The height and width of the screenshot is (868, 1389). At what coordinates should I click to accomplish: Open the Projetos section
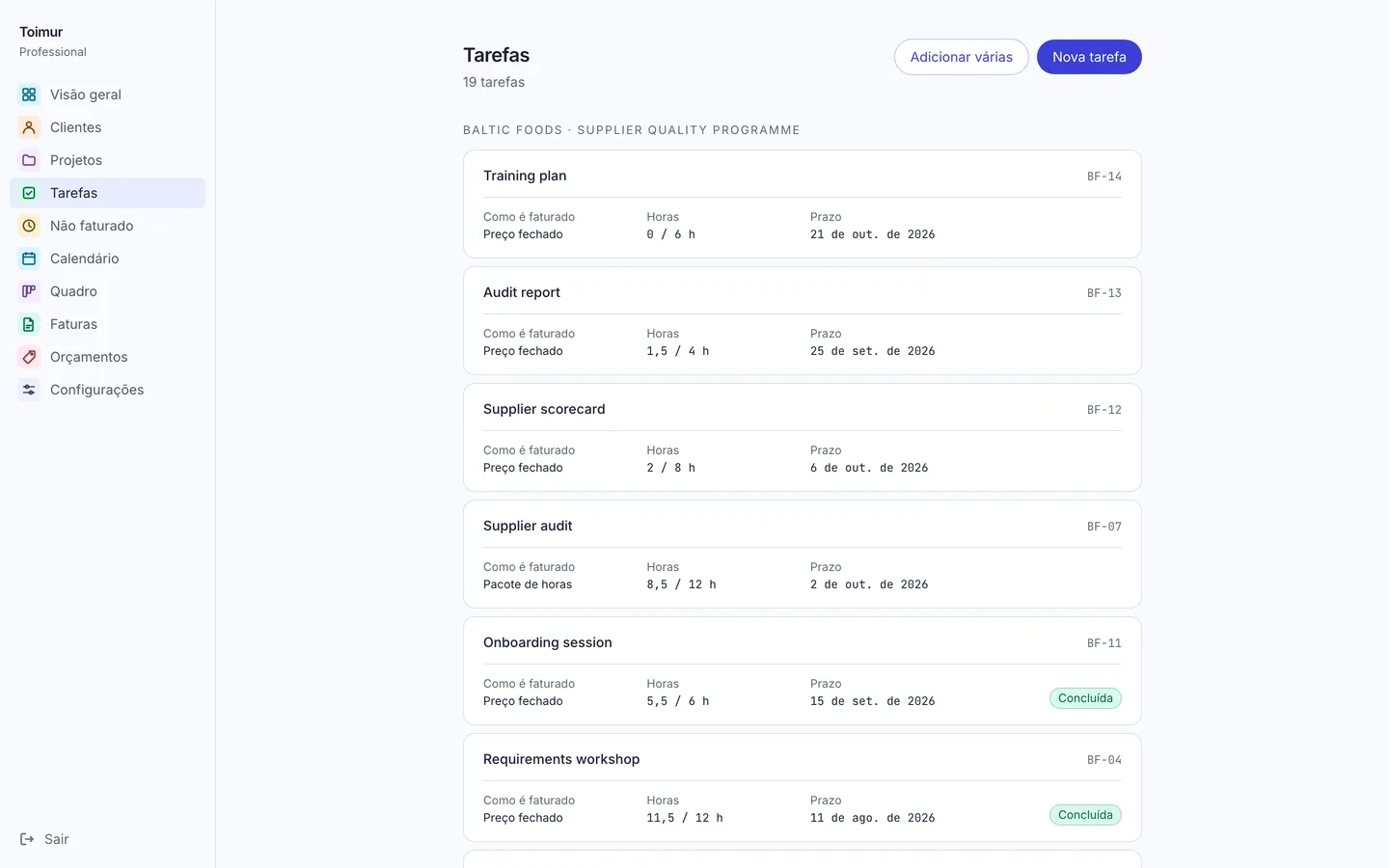pos(108,160)
